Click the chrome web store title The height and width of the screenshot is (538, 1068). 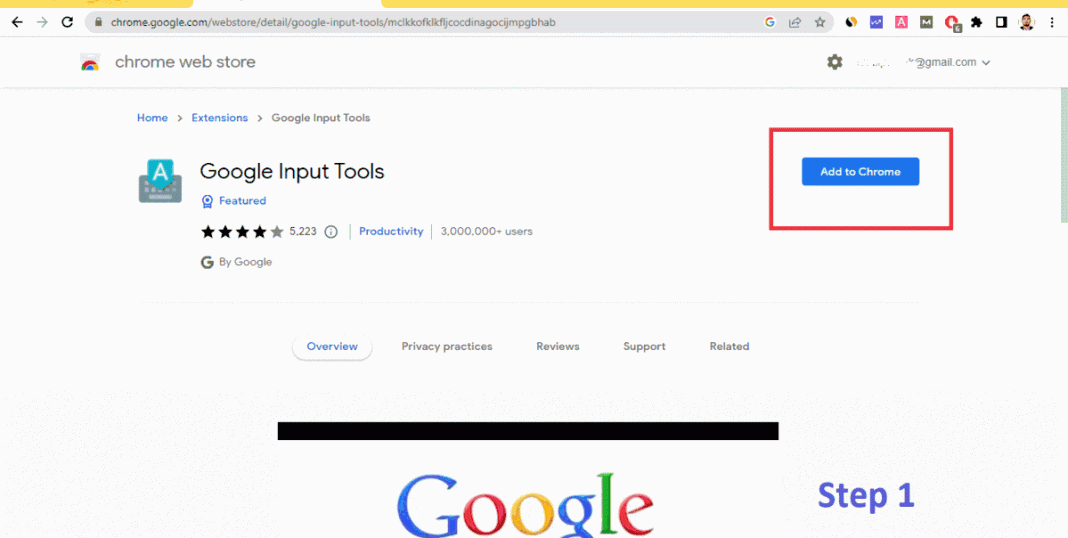coord(185,62)
